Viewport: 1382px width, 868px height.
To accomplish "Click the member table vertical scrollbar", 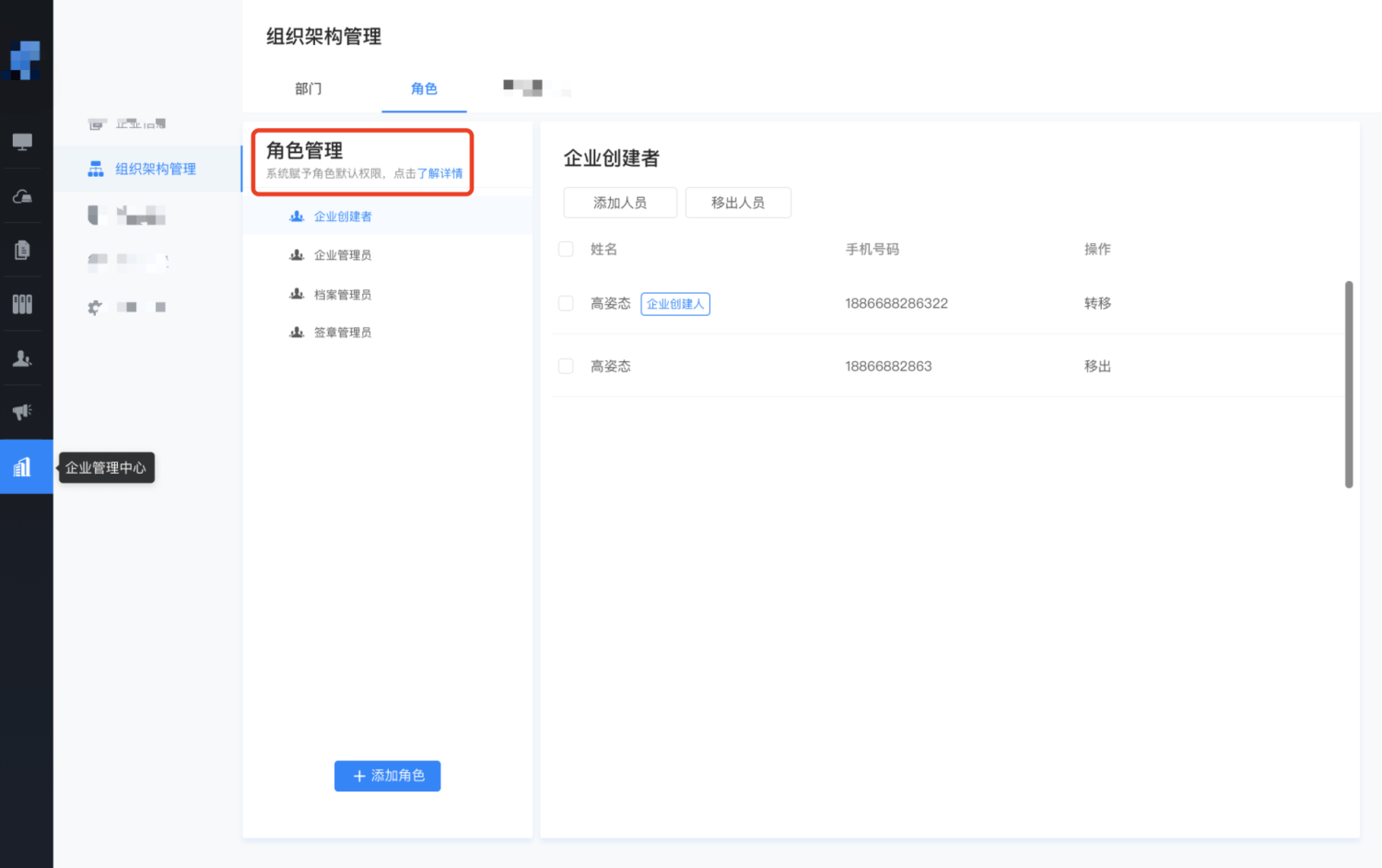I will (1349, 384).
